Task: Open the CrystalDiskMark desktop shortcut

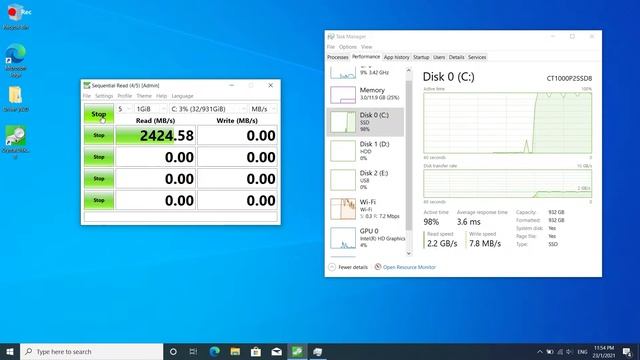Action: coord(16,142)
